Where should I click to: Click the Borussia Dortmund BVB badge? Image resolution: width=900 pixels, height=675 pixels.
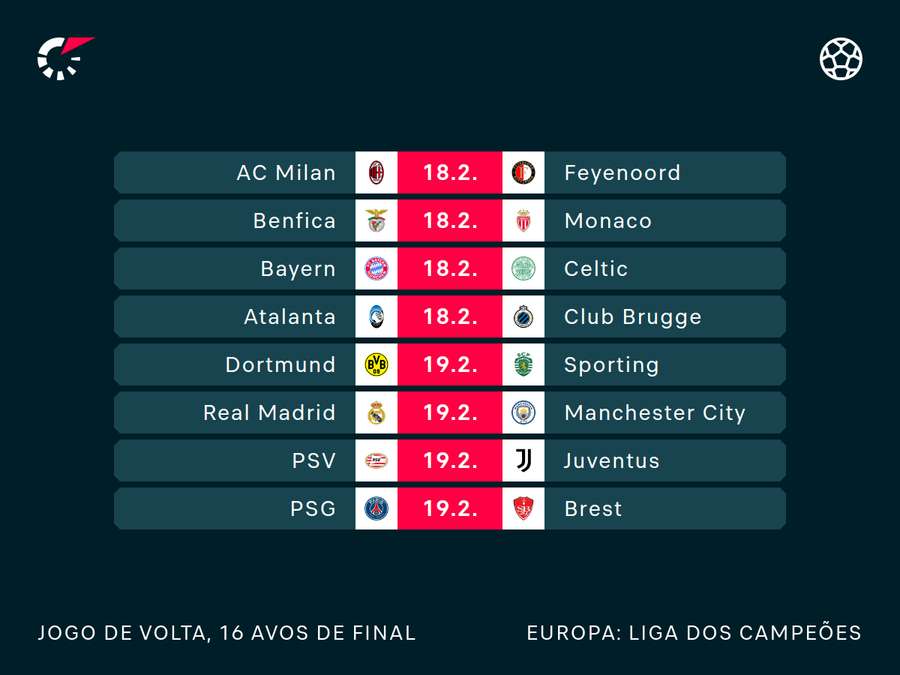[x=377, y=364]
